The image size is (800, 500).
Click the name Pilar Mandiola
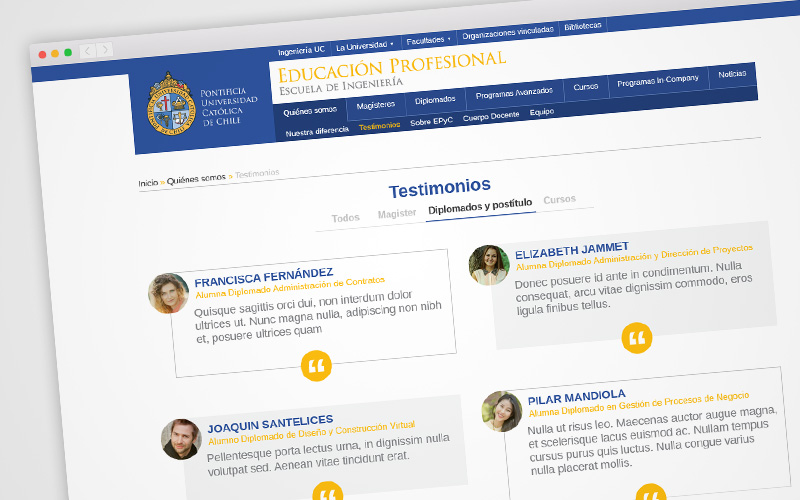[x=577, y=396]
